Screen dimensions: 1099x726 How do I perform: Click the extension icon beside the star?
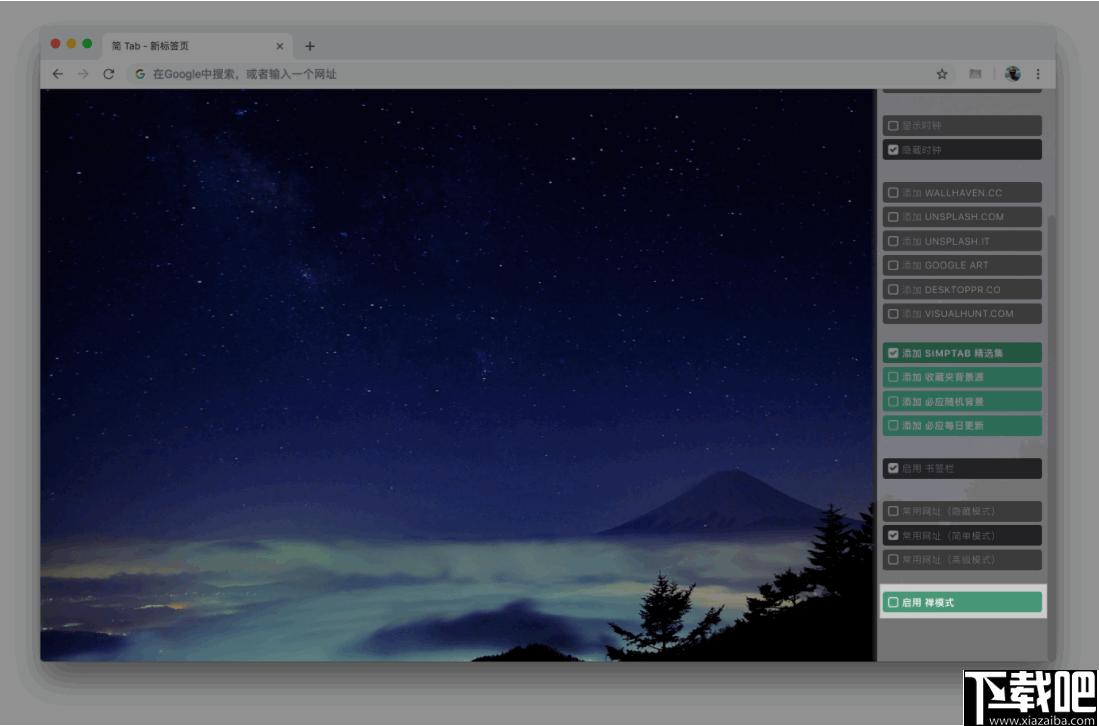975,74
